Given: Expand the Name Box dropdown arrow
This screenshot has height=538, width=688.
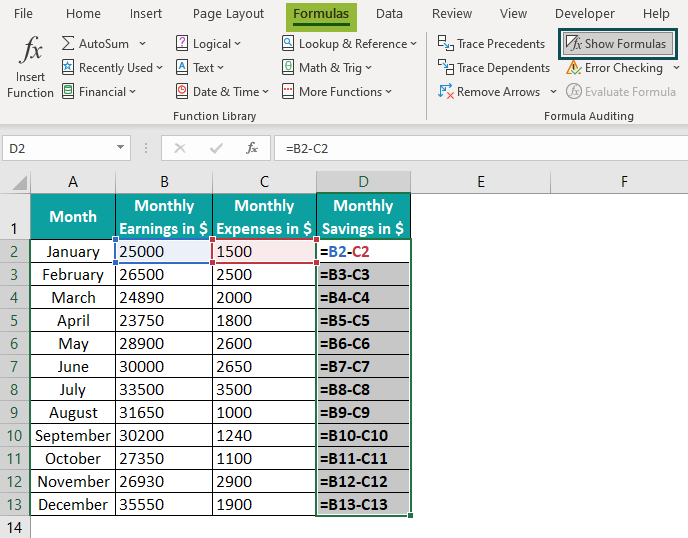Looking at the screenshot, I should coord(120,147).
